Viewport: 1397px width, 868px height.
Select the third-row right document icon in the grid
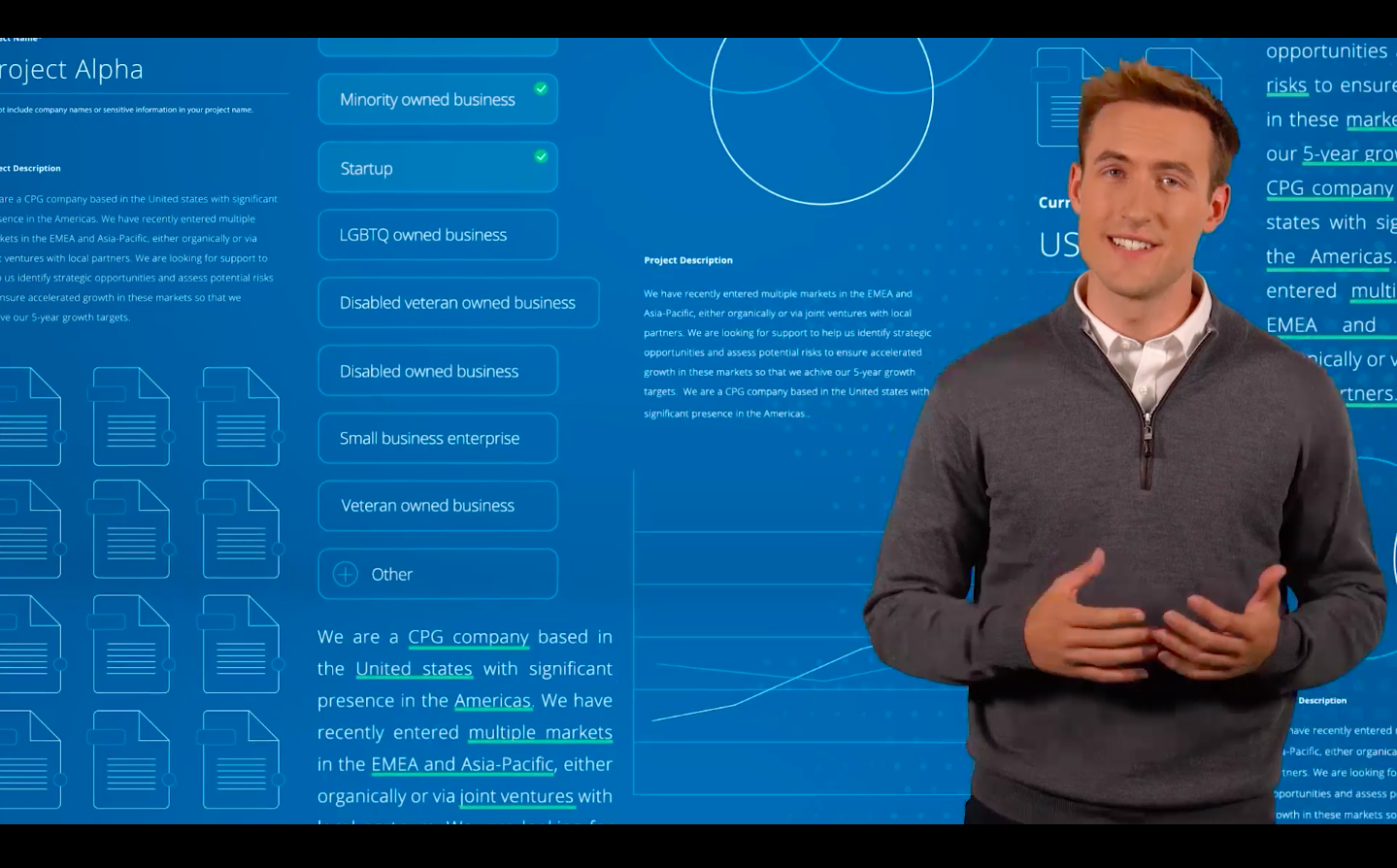(242, 645)
